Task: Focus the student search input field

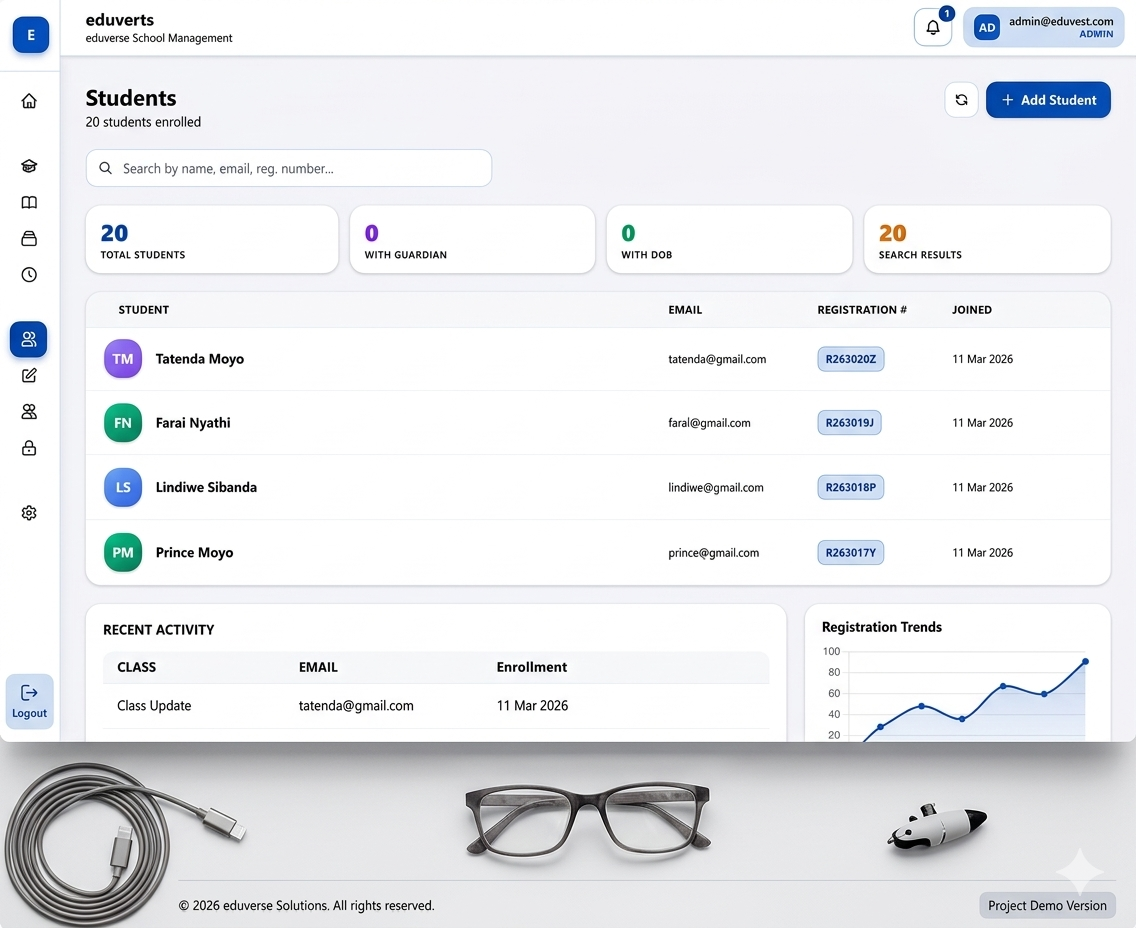Action: click(289, 168)
